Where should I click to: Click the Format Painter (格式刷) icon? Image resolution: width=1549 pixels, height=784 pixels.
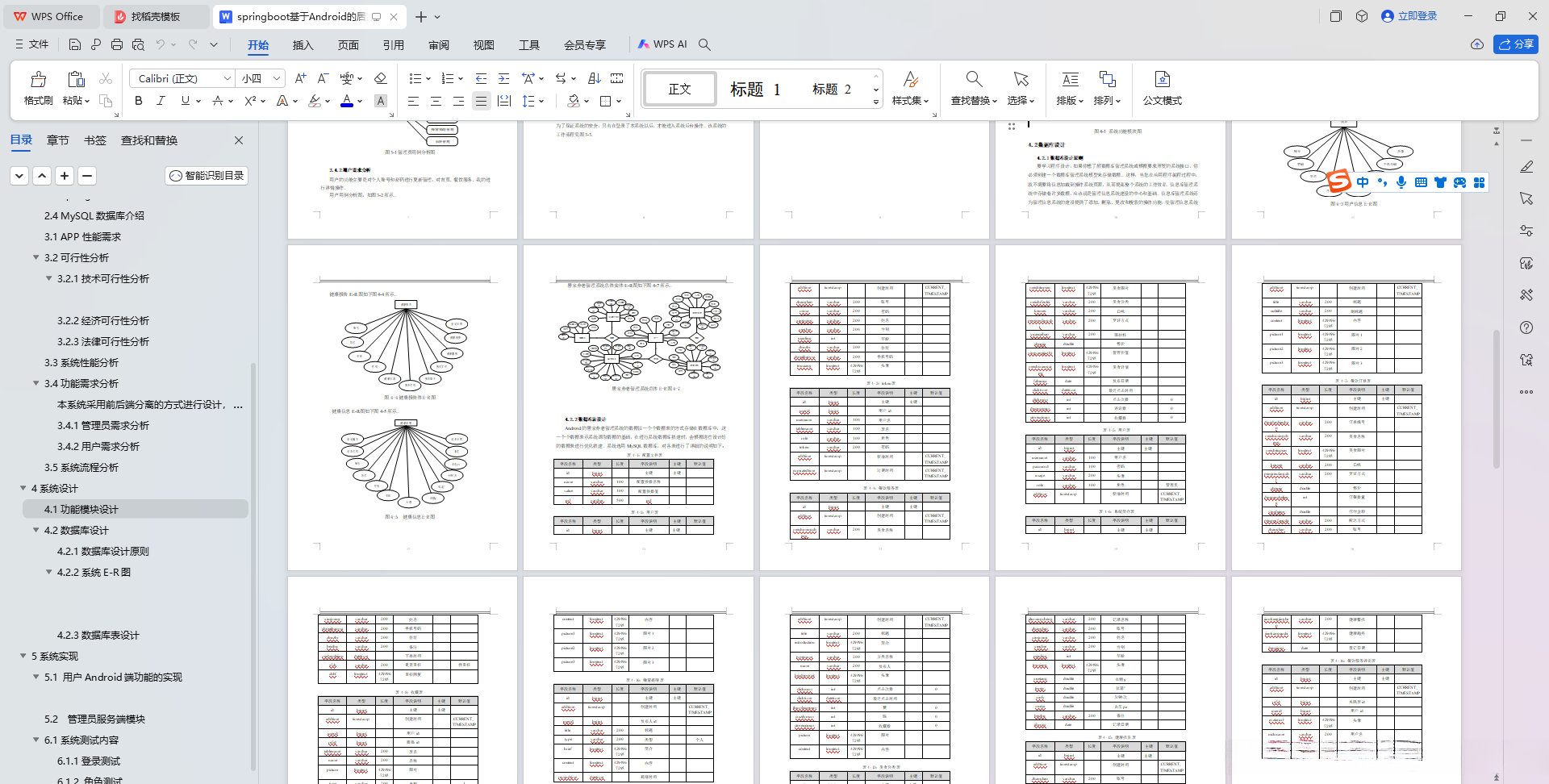click(x=38, y=79)
